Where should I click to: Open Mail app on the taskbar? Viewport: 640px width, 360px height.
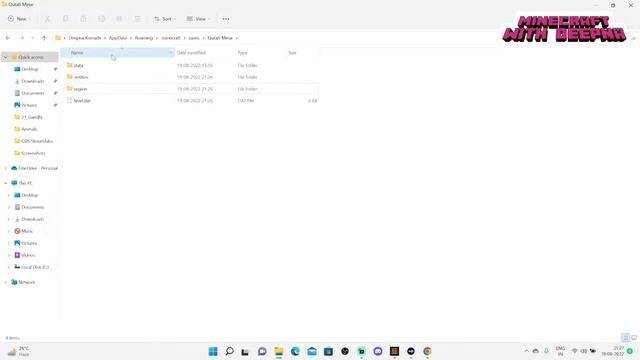pyautogui.click(x=312, y=351)
